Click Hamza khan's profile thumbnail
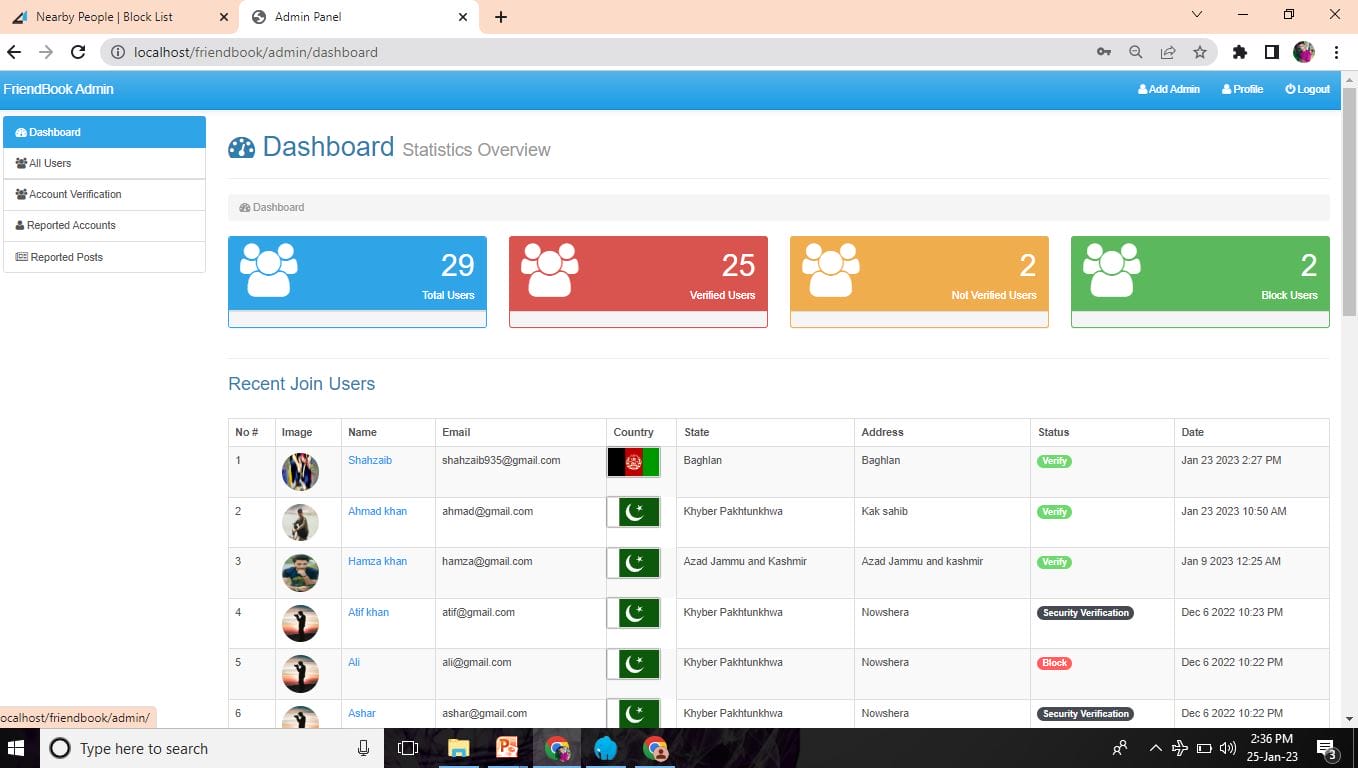Viewport: 1358px width, 768px height. tap(300, 572)
